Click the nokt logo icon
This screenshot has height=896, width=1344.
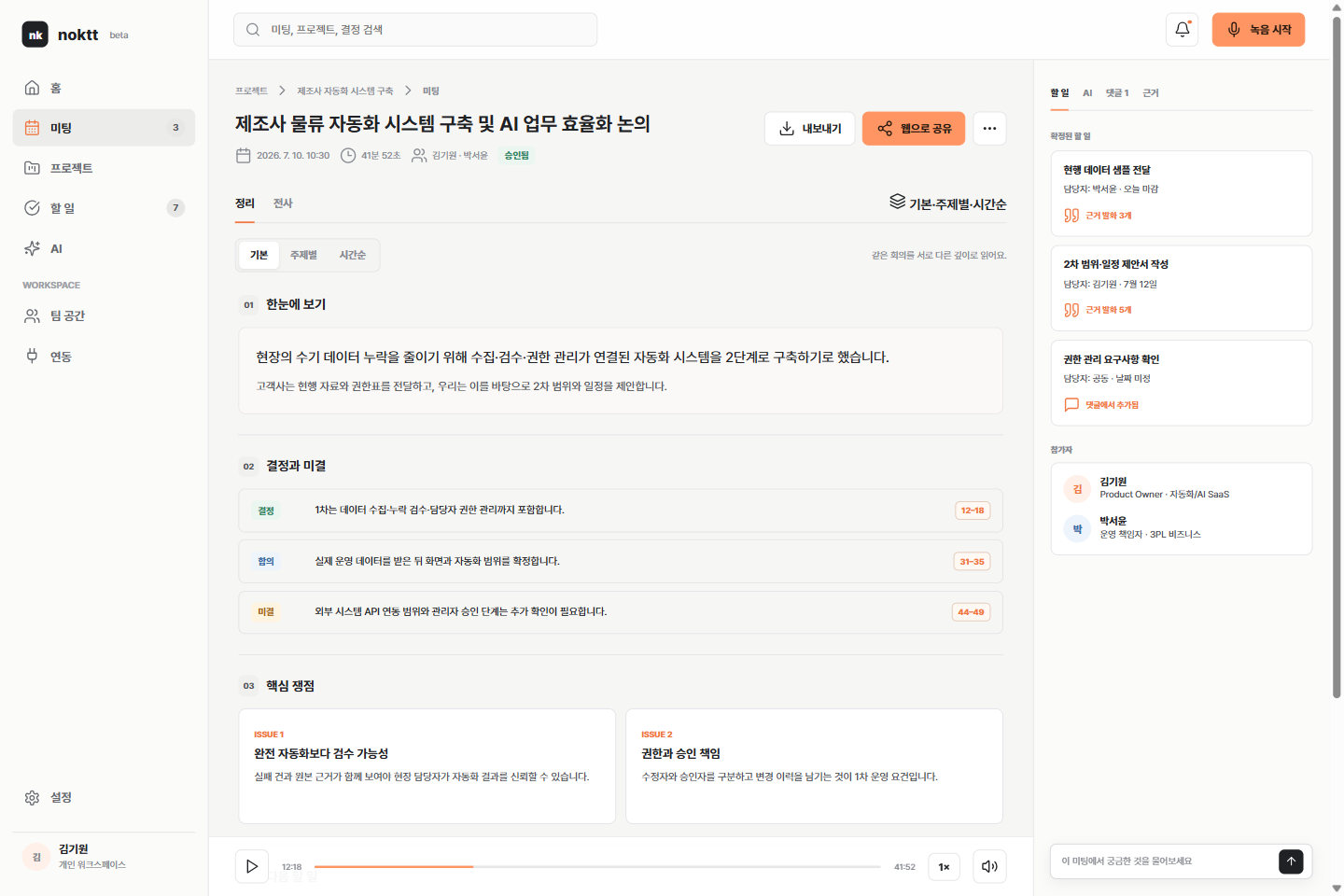(35, 35)
